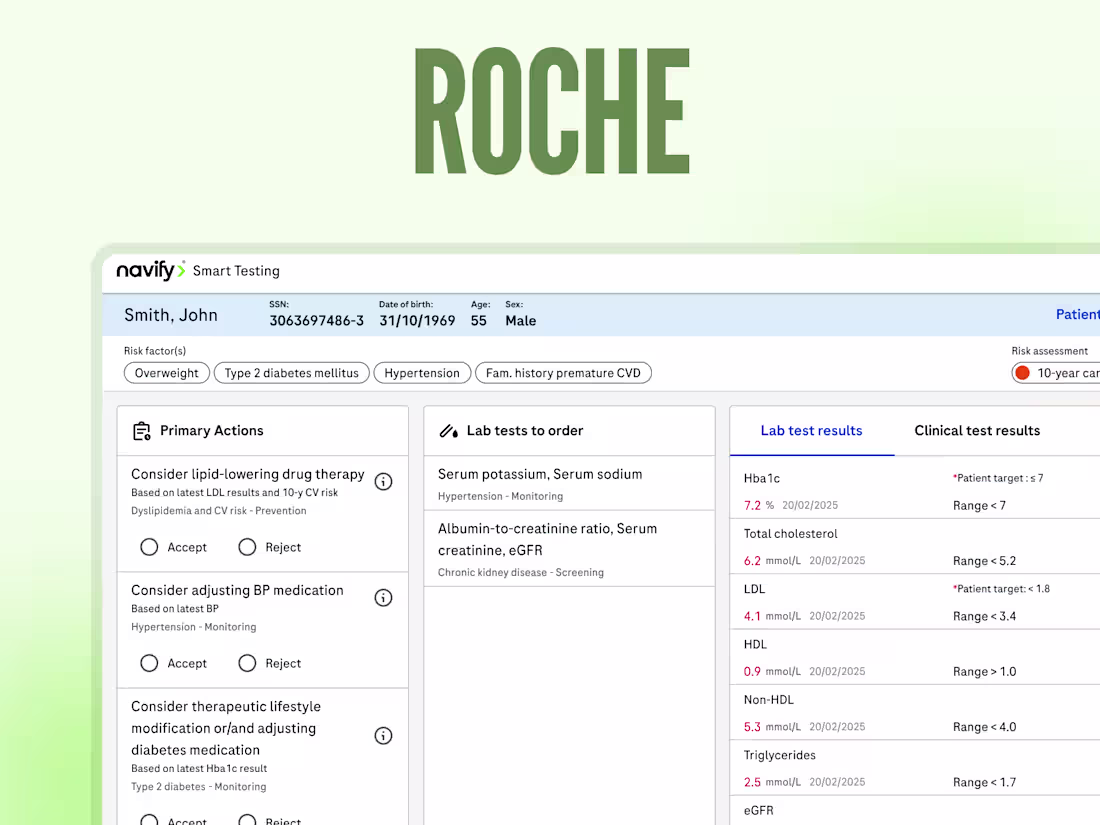The height and width of the screenshot is (825, 1100).
Task: Click the Smart Testing header label
Action: (x=236, y=271)
